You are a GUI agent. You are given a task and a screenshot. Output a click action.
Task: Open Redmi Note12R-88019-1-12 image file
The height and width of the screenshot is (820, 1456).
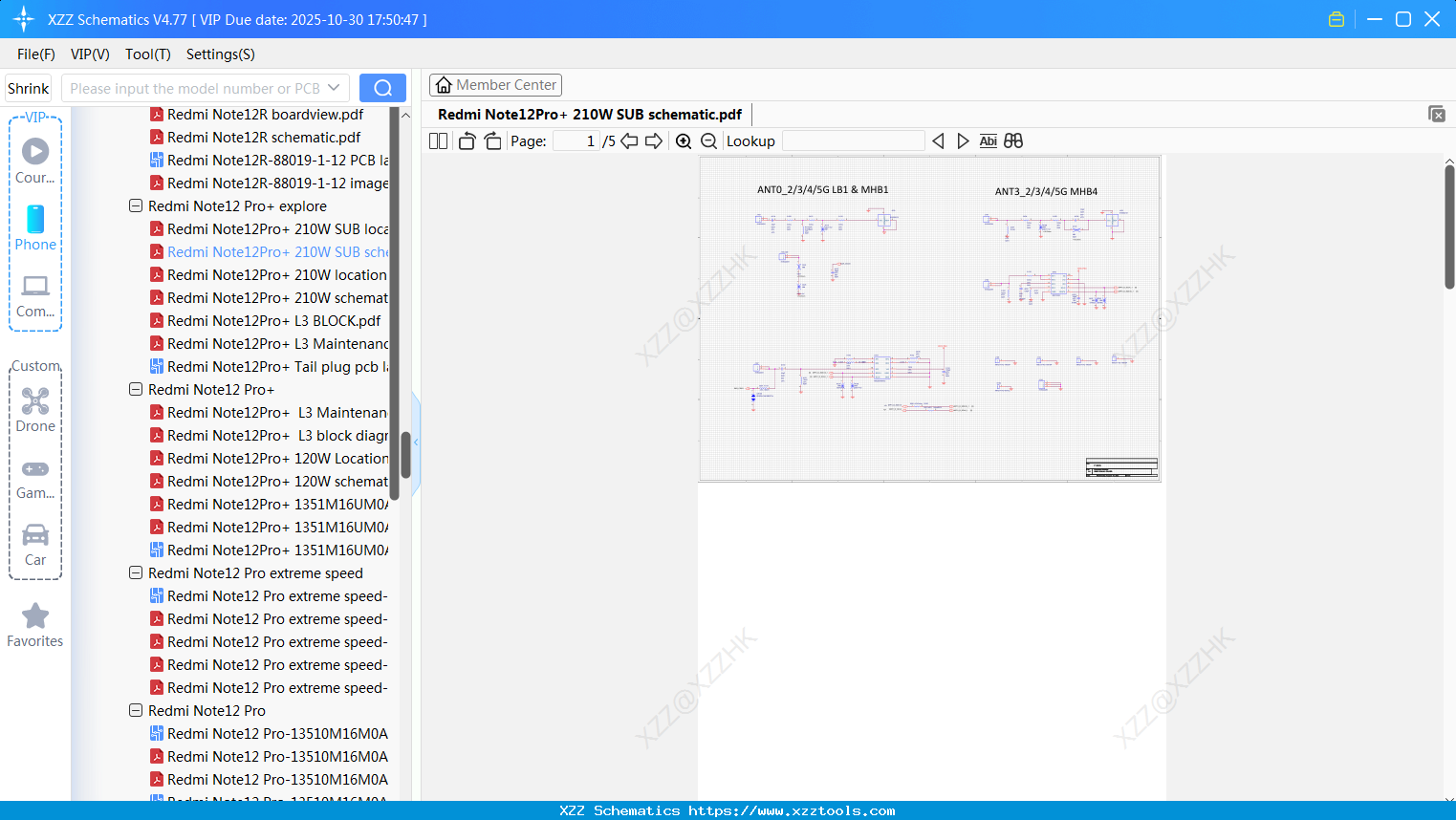270,183
